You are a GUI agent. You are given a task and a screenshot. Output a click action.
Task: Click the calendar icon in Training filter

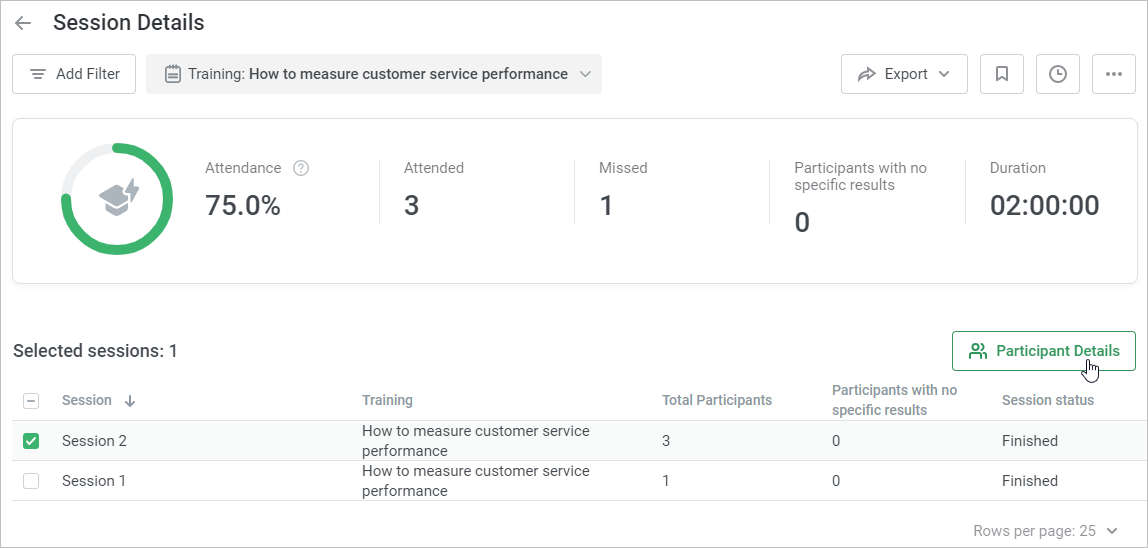pyautogui.click(x=173, y=74)
